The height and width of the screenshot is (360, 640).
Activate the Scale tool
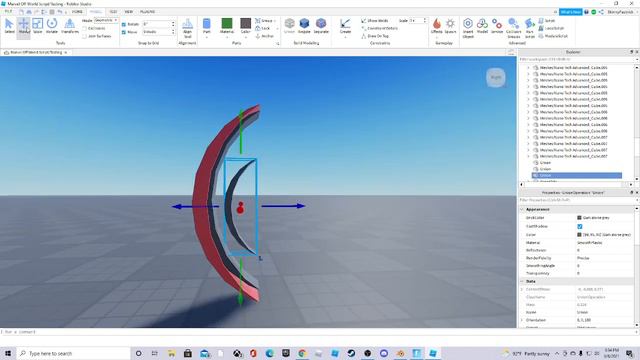[x=38, y=26]
